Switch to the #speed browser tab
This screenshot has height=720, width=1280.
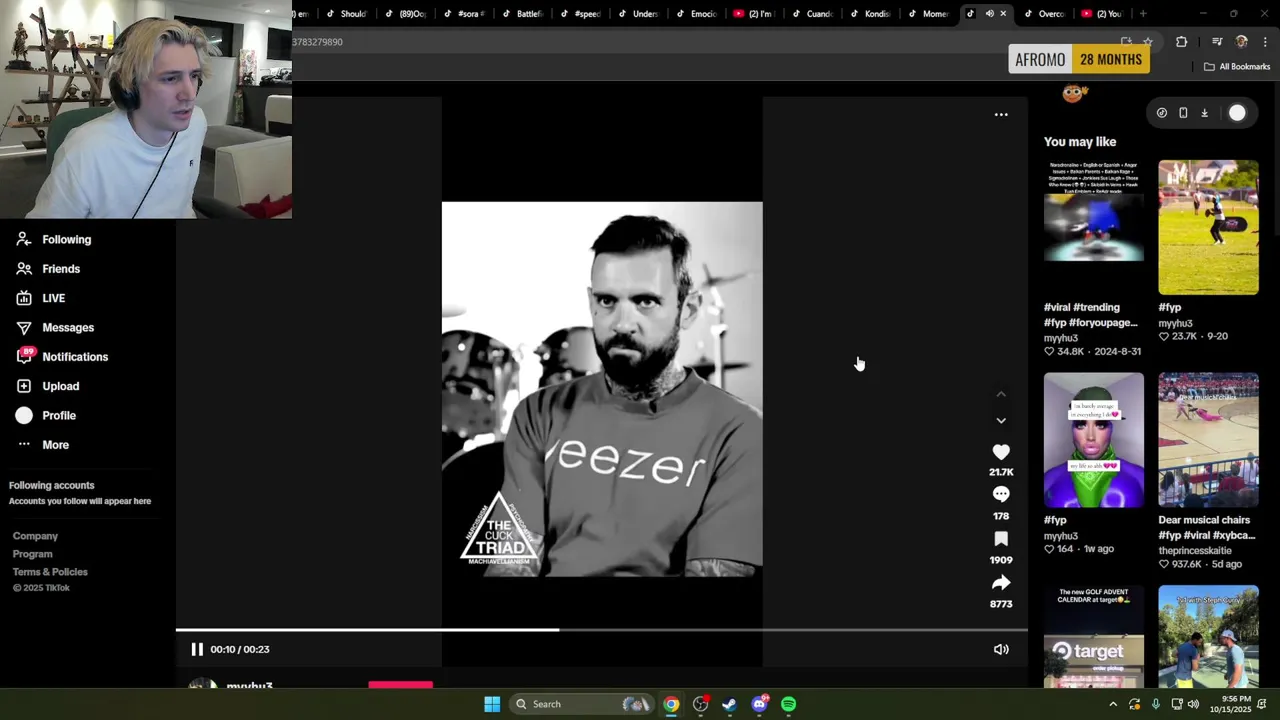(580, 14)
